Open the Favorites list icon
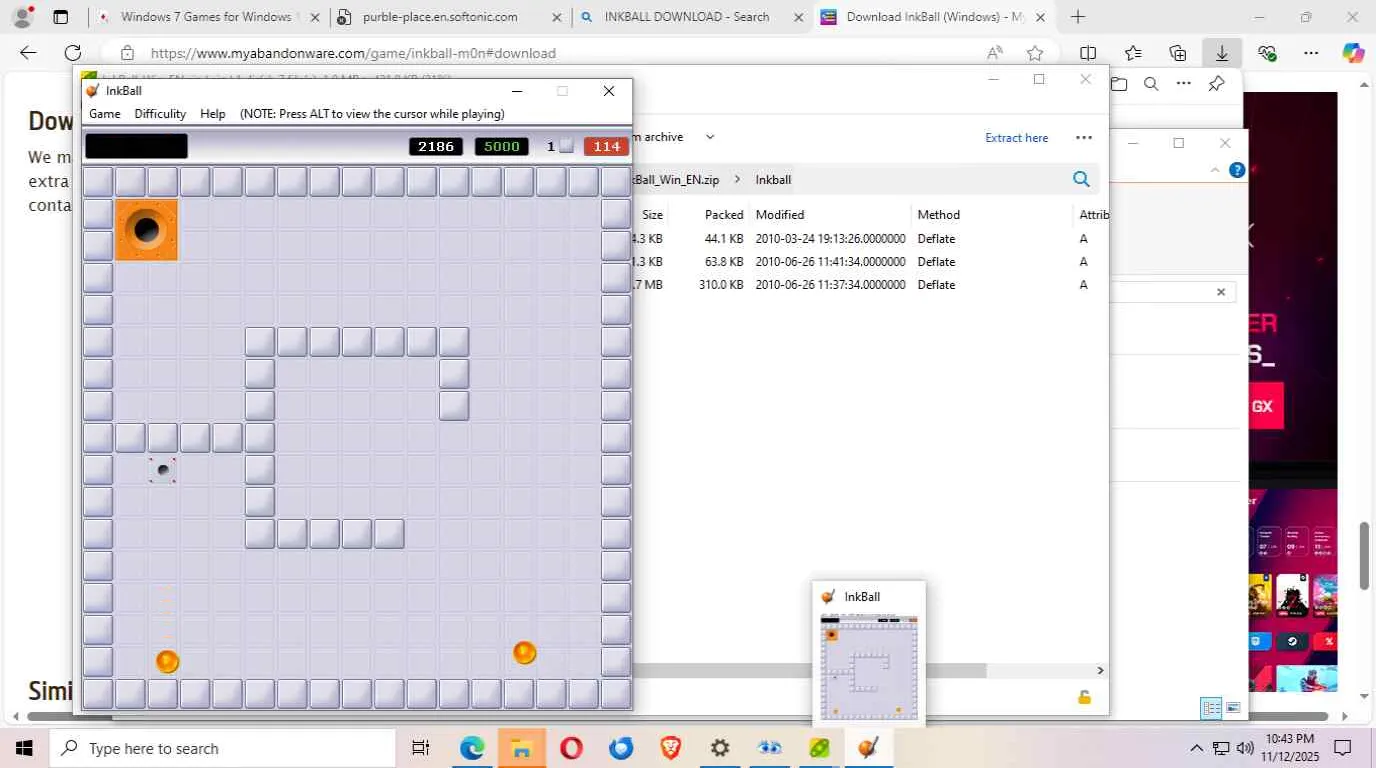The image size is (1376, 768). pos(1133,53)
